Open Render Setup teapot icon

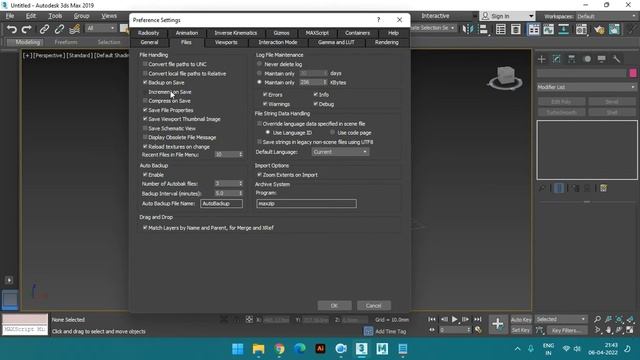(x=599, y=29)
